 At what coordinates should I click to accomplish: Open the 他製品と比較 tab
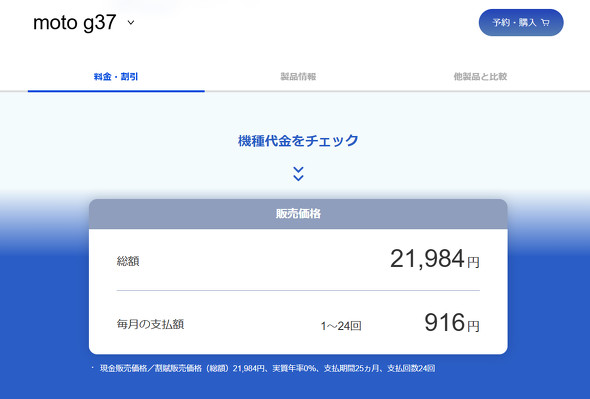[480, 77]
